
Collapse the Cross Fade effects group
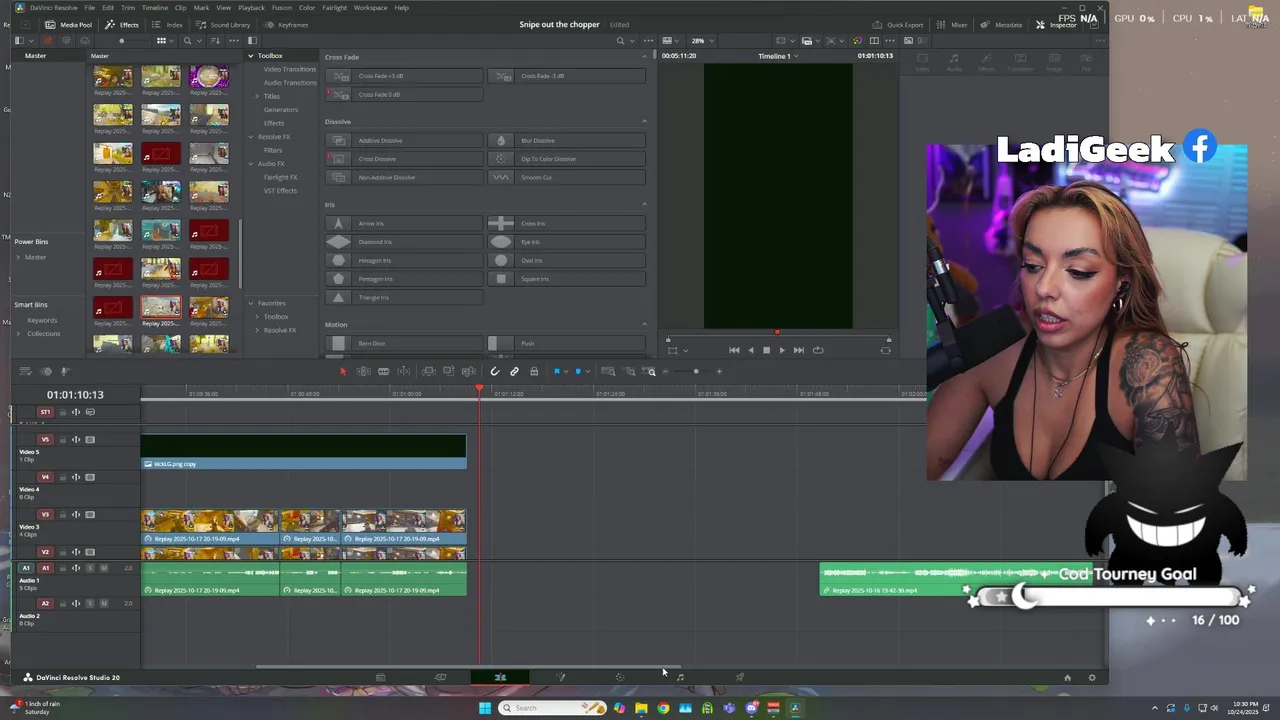pos(644,57)
